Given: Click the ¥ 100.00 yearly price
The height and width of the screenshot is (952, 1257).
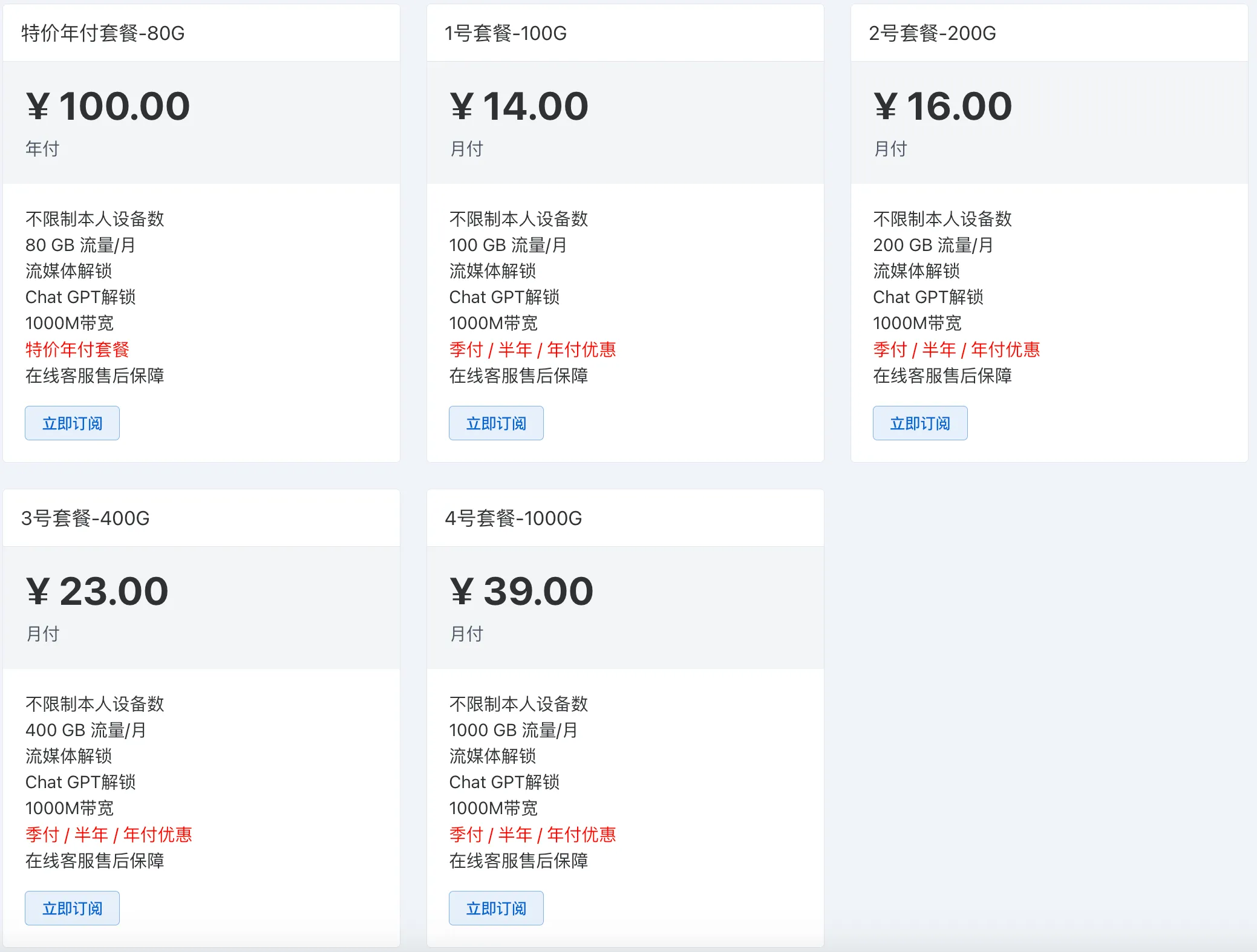Looking at the screenshot, I should 108,106.
